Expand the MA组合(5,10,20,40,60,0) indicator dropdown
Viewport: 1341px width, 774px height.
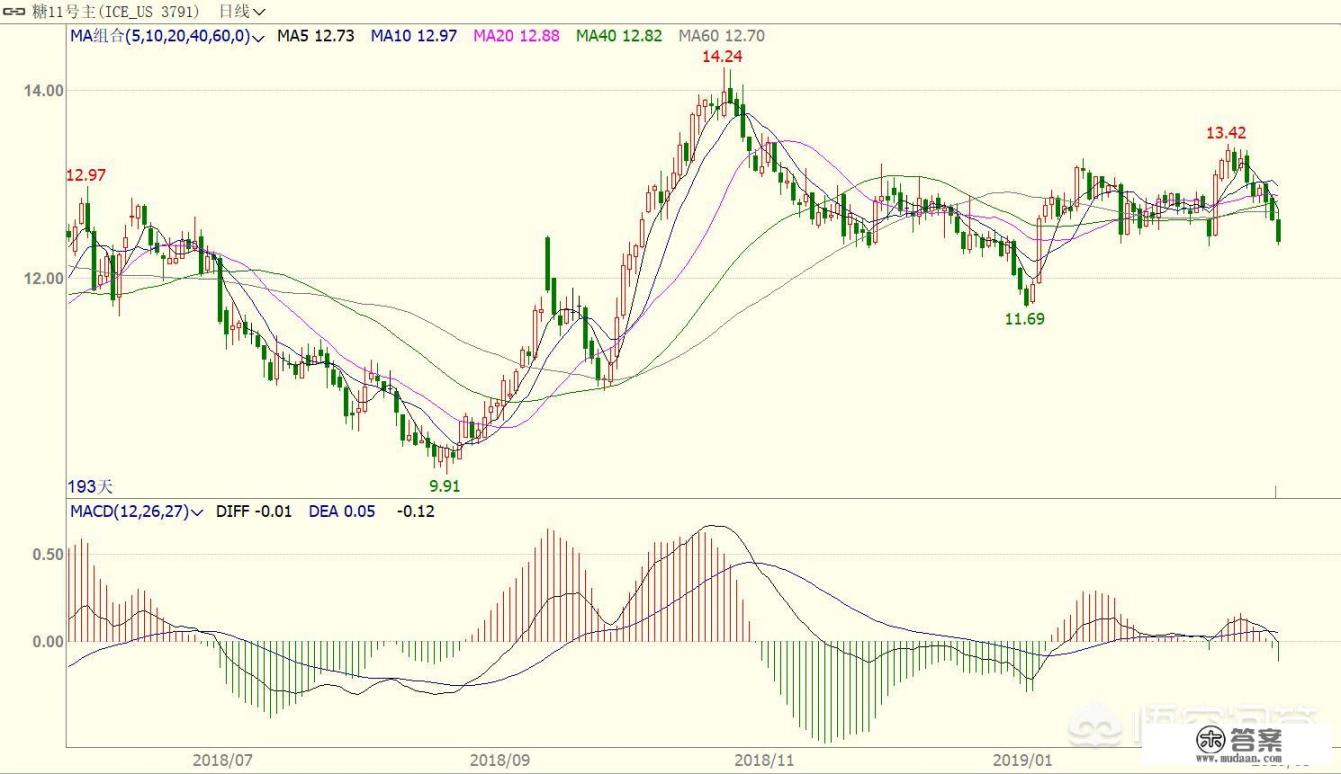(x=167, y=36)
